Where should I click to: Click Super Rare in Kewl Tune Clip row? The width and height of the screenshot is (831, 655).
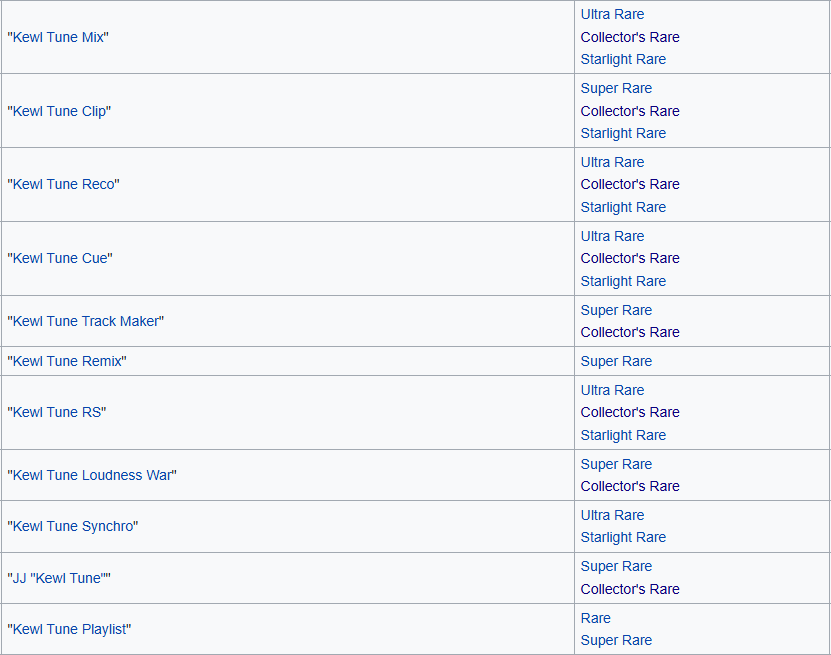tap(616, 88)
